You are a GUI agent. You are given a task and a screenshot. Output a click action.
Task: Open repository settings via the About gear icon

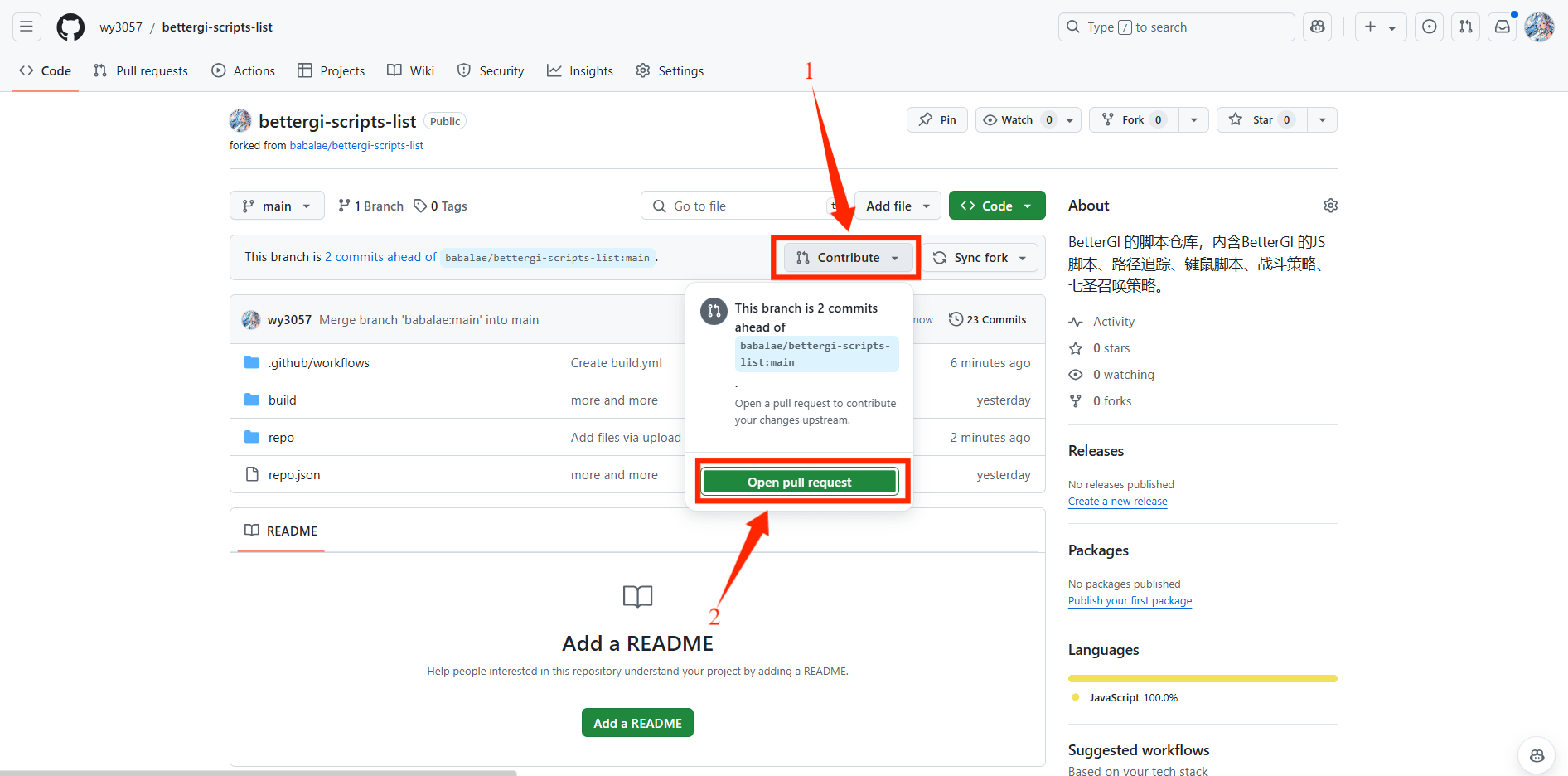click(x=1330, y=205)
